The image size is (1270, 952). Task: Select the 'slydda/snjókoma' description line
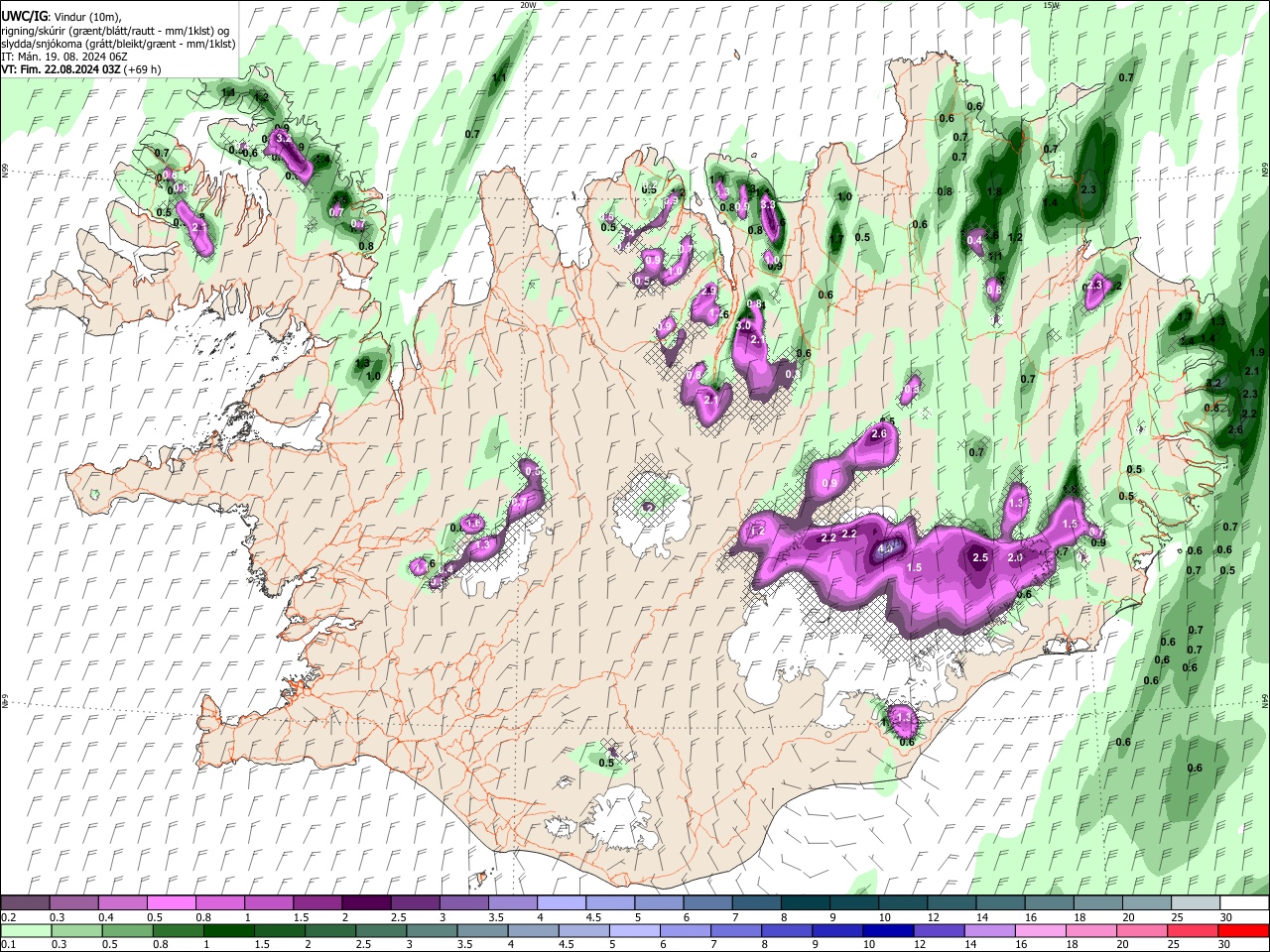tap(119, 44)
